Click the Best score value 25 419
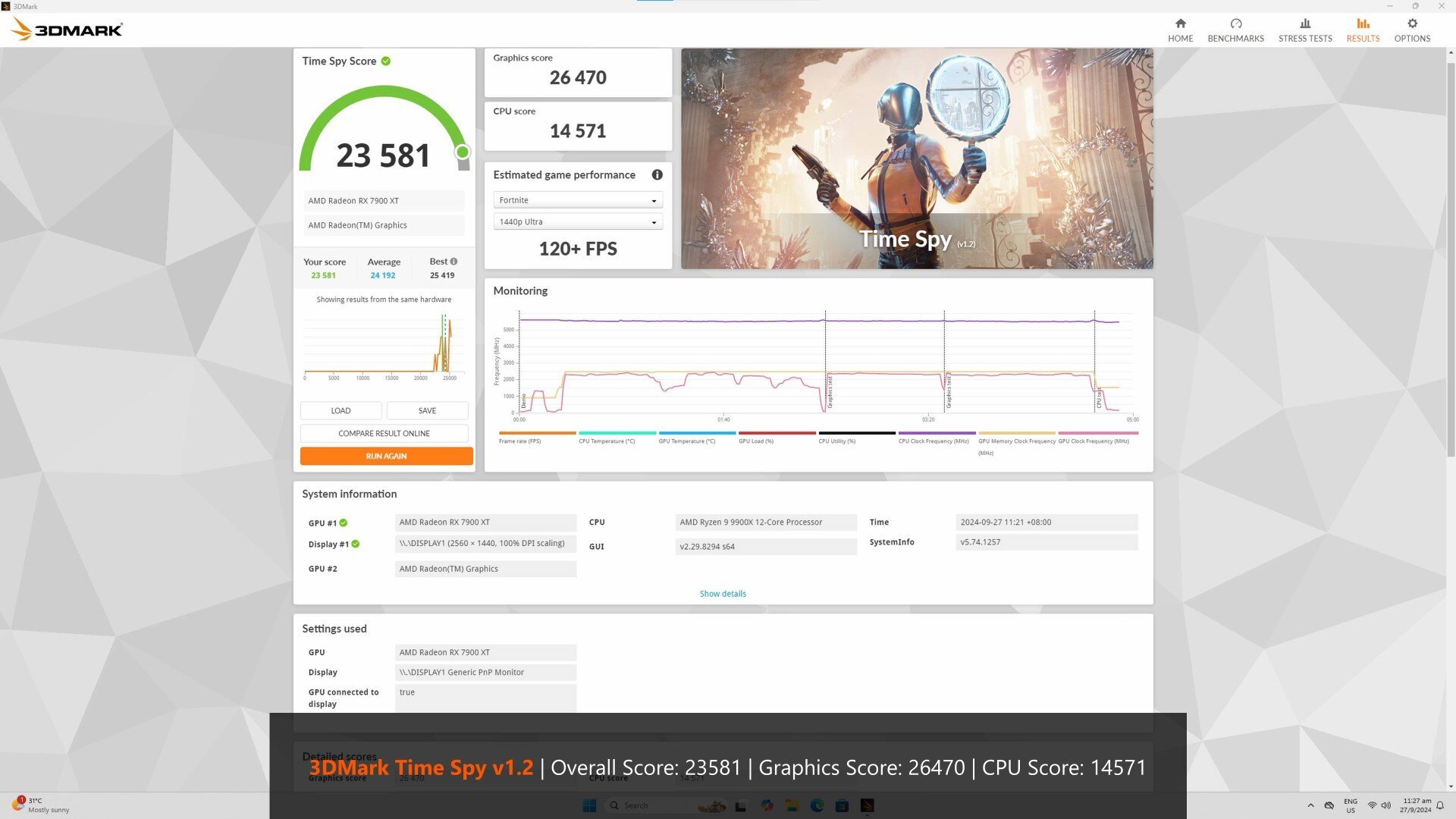 [442, 275]
